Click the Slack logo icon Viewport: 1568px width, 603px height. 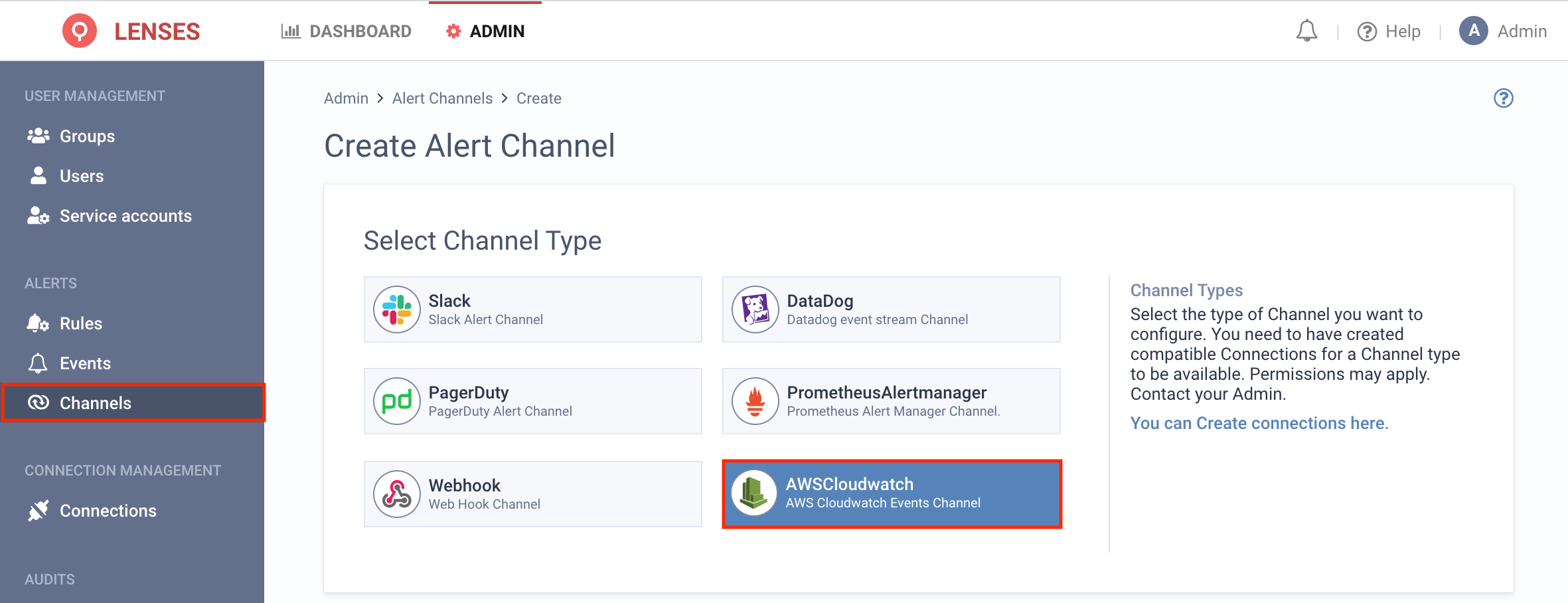pyautogui.click(x=397, y=309)
